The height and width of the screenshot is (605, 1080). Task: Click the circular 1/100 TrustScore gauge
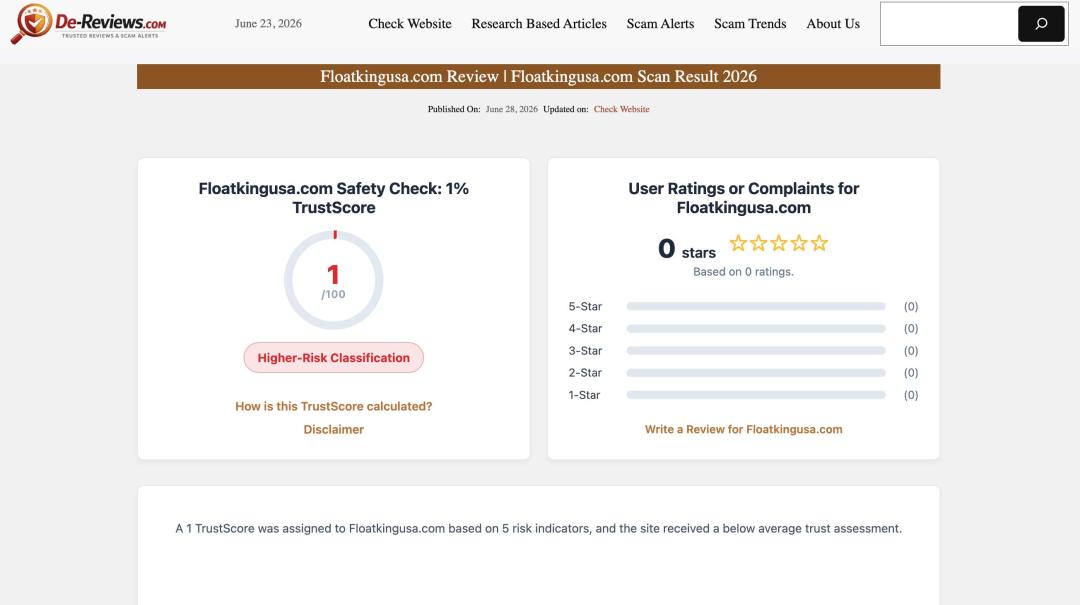click(333, 280)
